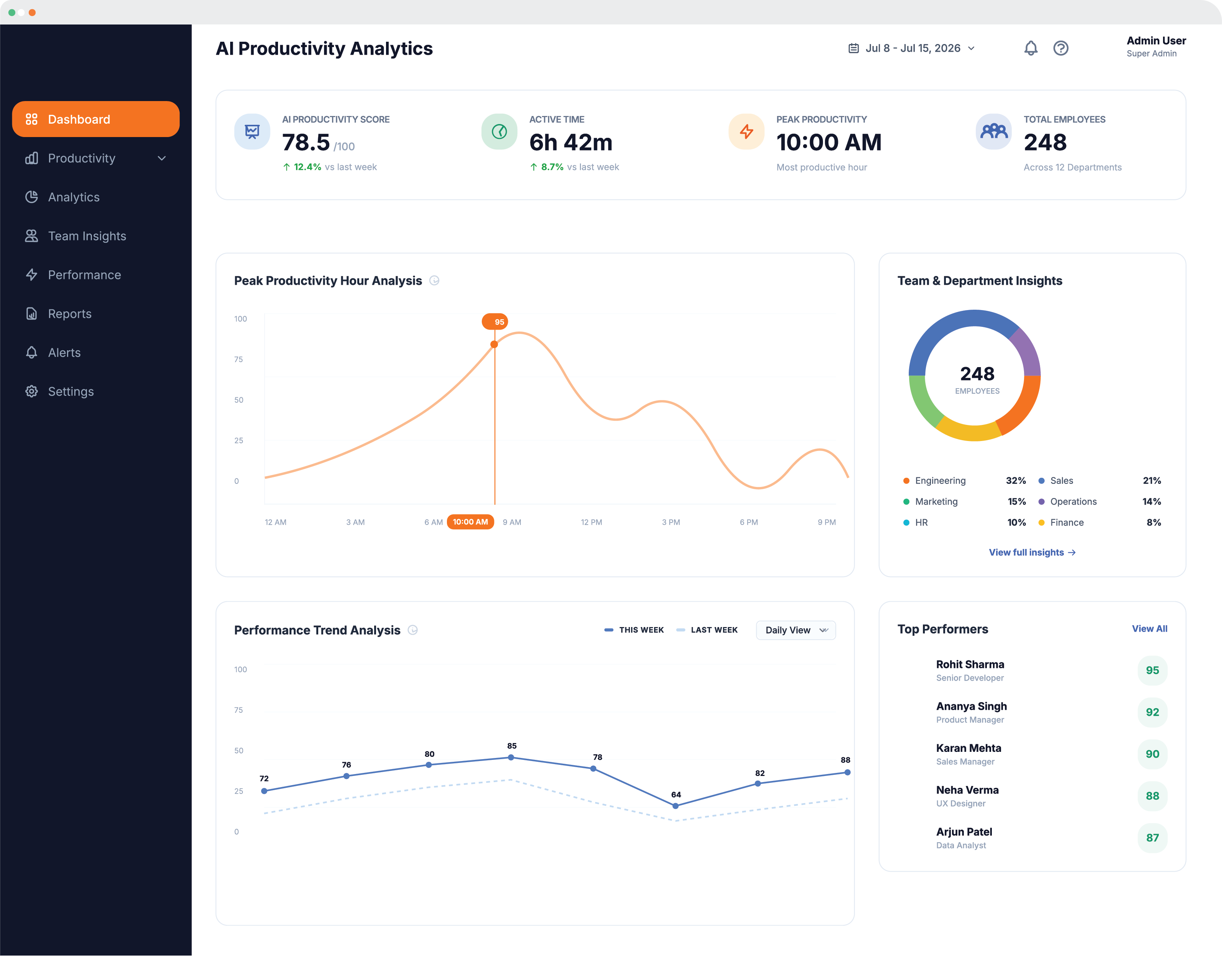Toggle LAST WEEK legend series
The height and width of the screenshot is (980, 1222).
[x=707, y=630]
